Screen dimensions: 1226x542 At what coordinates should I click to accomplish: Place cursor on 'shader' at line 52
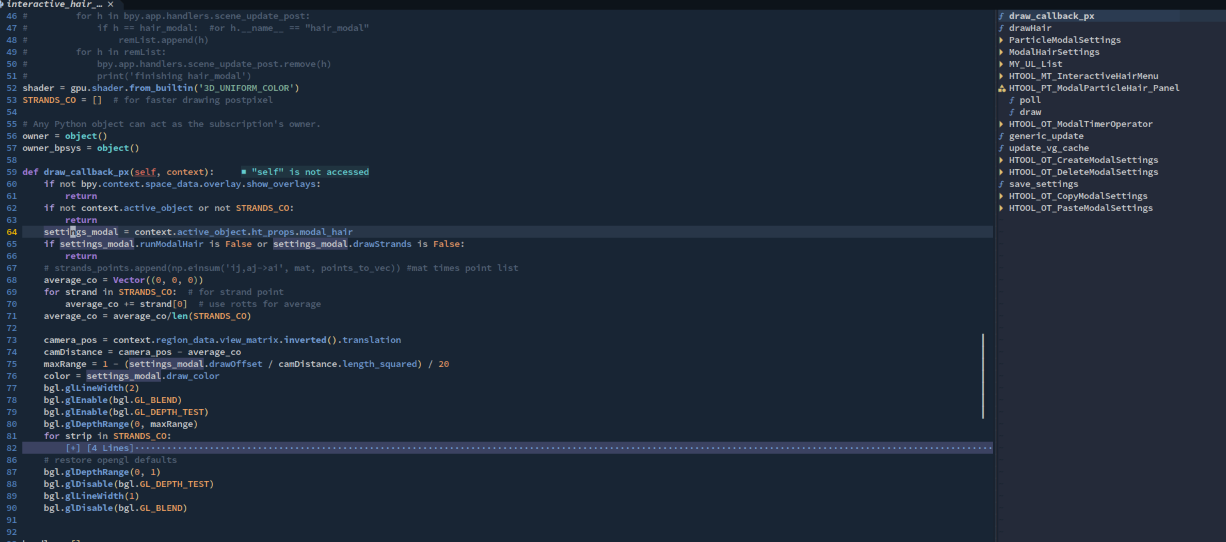coord(38,88)
